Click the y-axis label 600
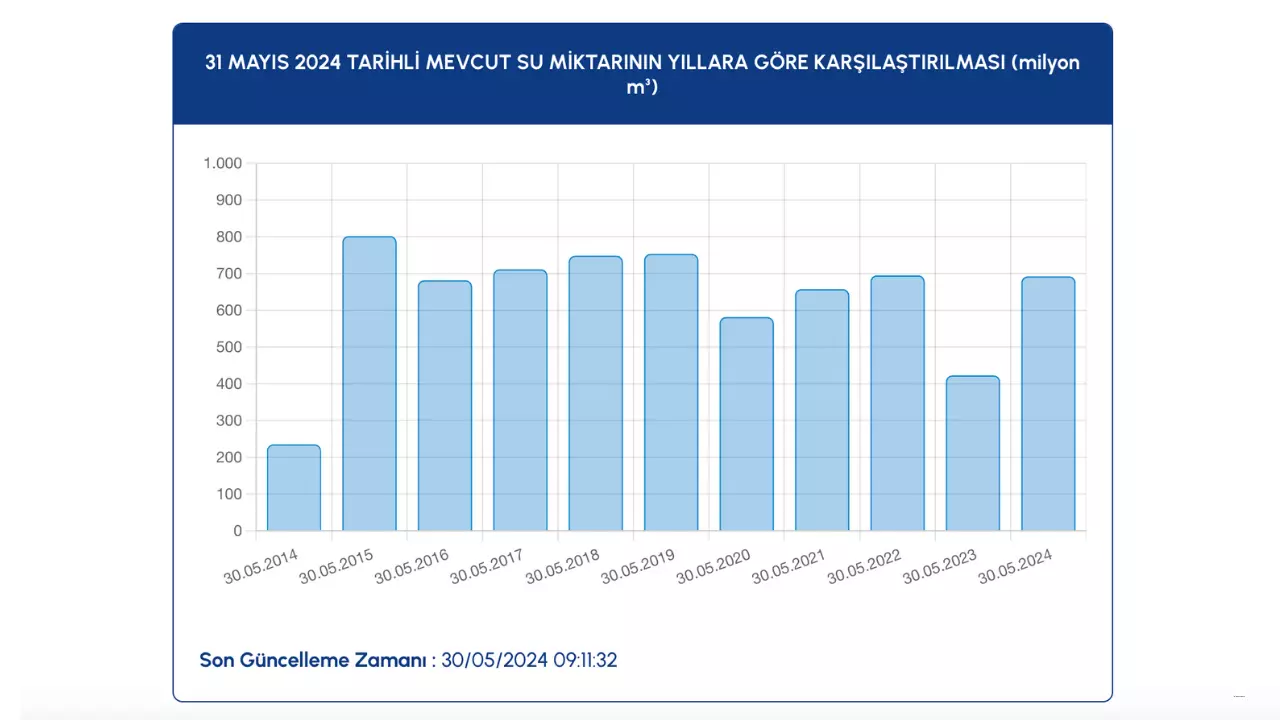This screenshot has height=720, width=1280. (230, 310)
